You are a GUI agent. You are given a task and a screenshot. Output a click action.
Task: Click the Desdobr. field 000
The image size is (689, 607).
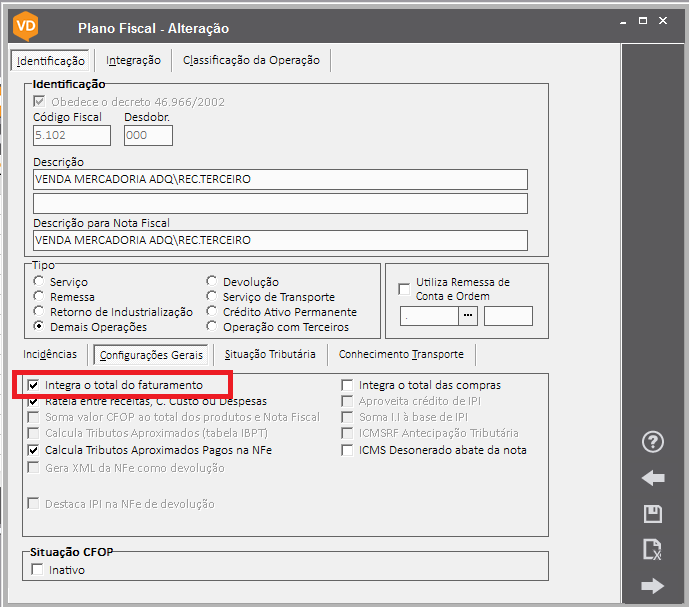[148, 135]
